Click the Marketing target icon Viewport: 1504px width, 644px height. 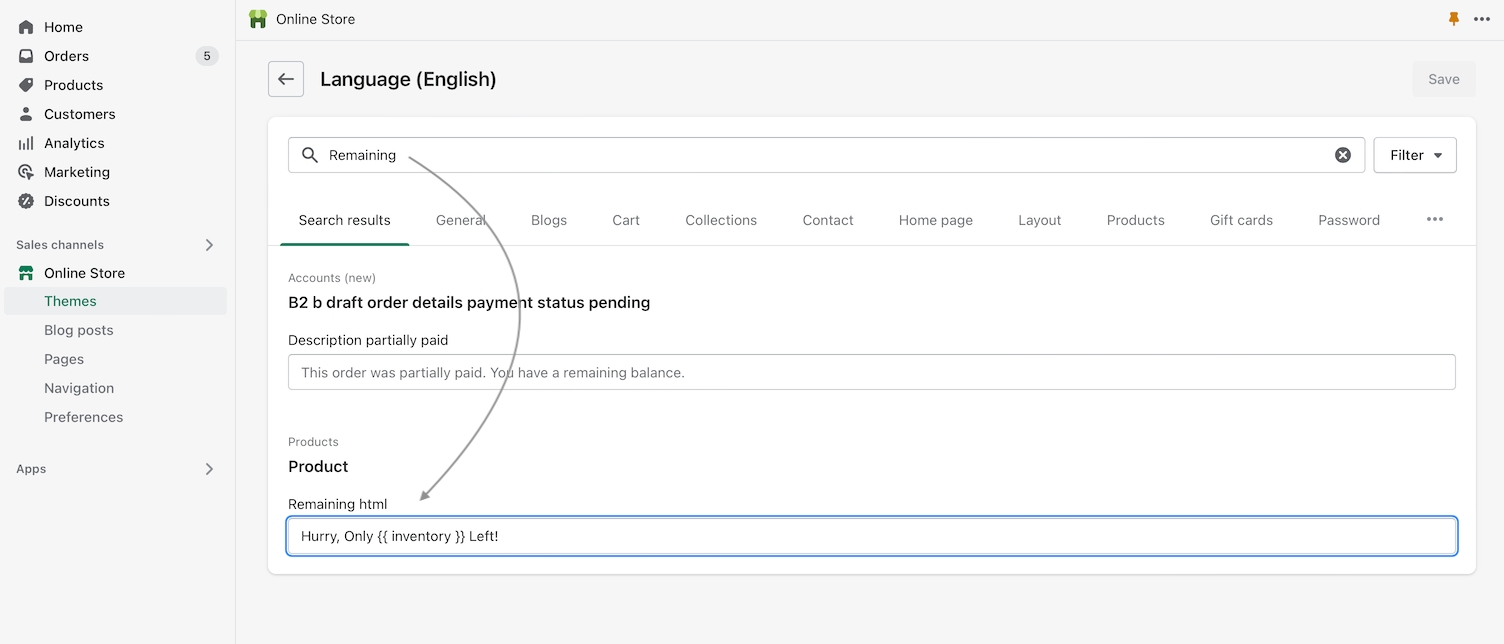[x=26, y=172]
